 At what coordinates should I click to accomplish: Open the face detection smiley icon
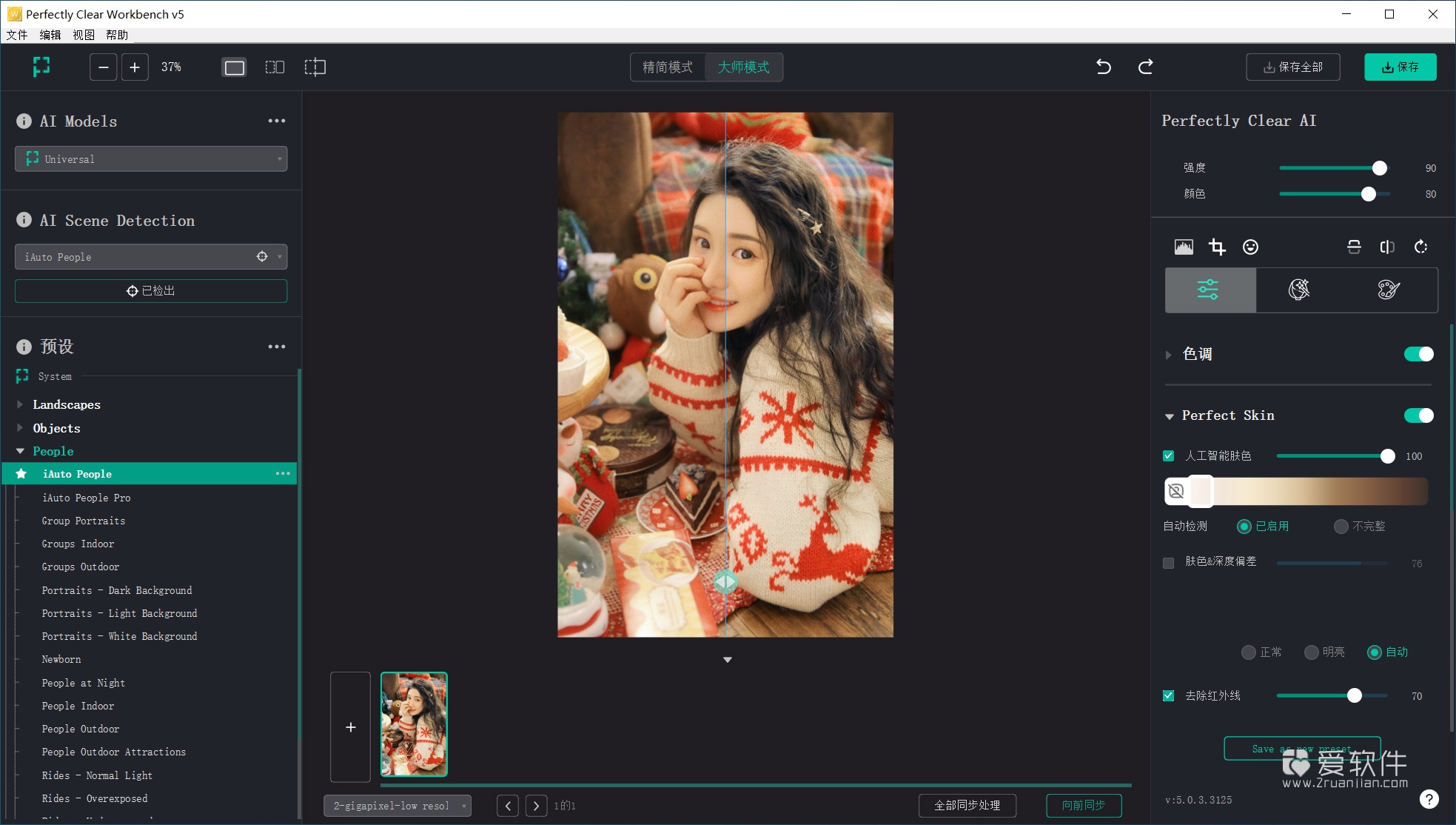pos(1251,247)
